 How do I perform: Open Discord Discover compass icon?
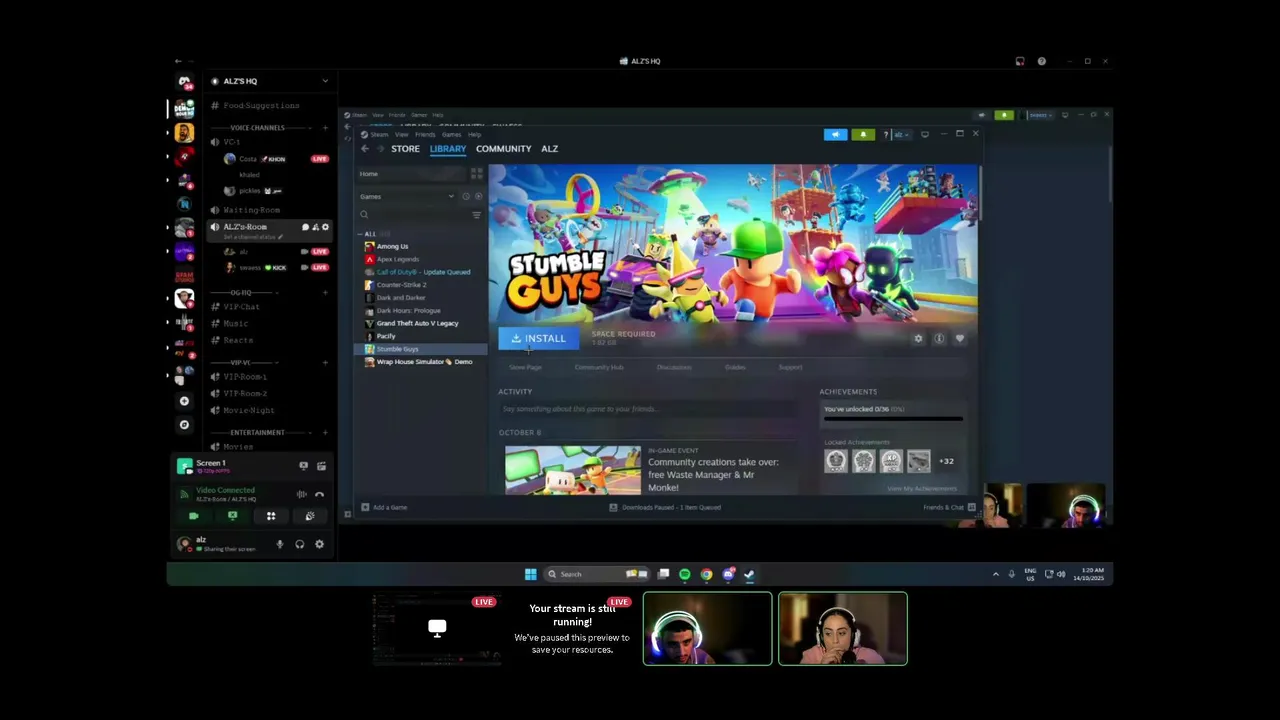(184, 425)
